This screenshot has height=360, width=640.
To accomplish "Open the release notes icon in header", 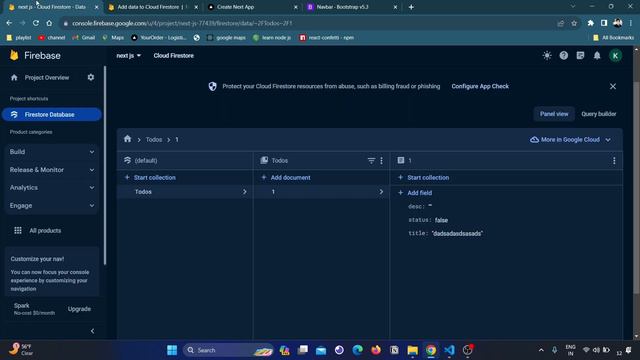I will [580, 56].
